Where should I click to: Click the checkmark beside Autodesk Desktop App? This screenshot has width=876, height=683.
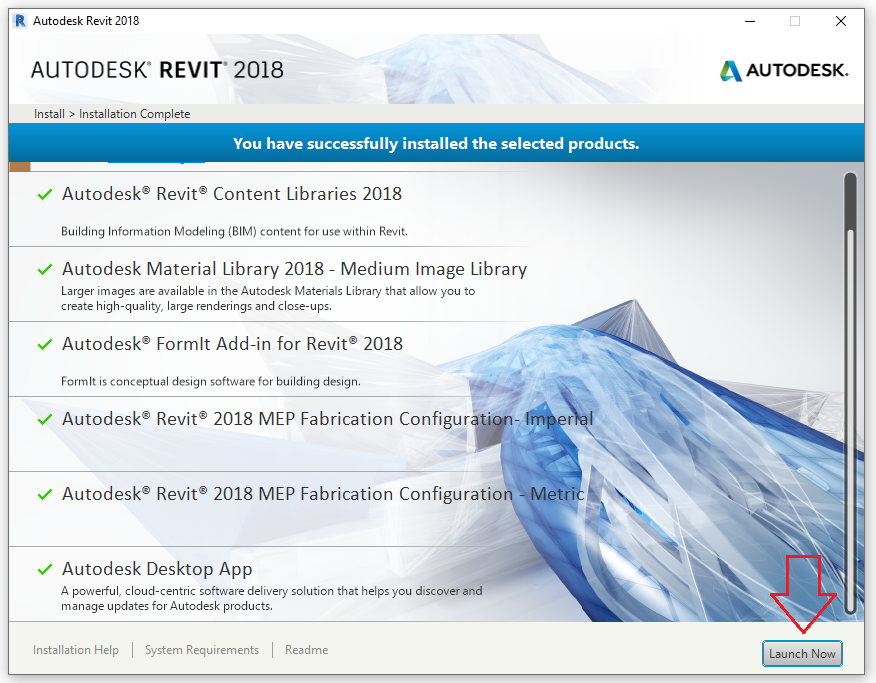pos(44,569)
